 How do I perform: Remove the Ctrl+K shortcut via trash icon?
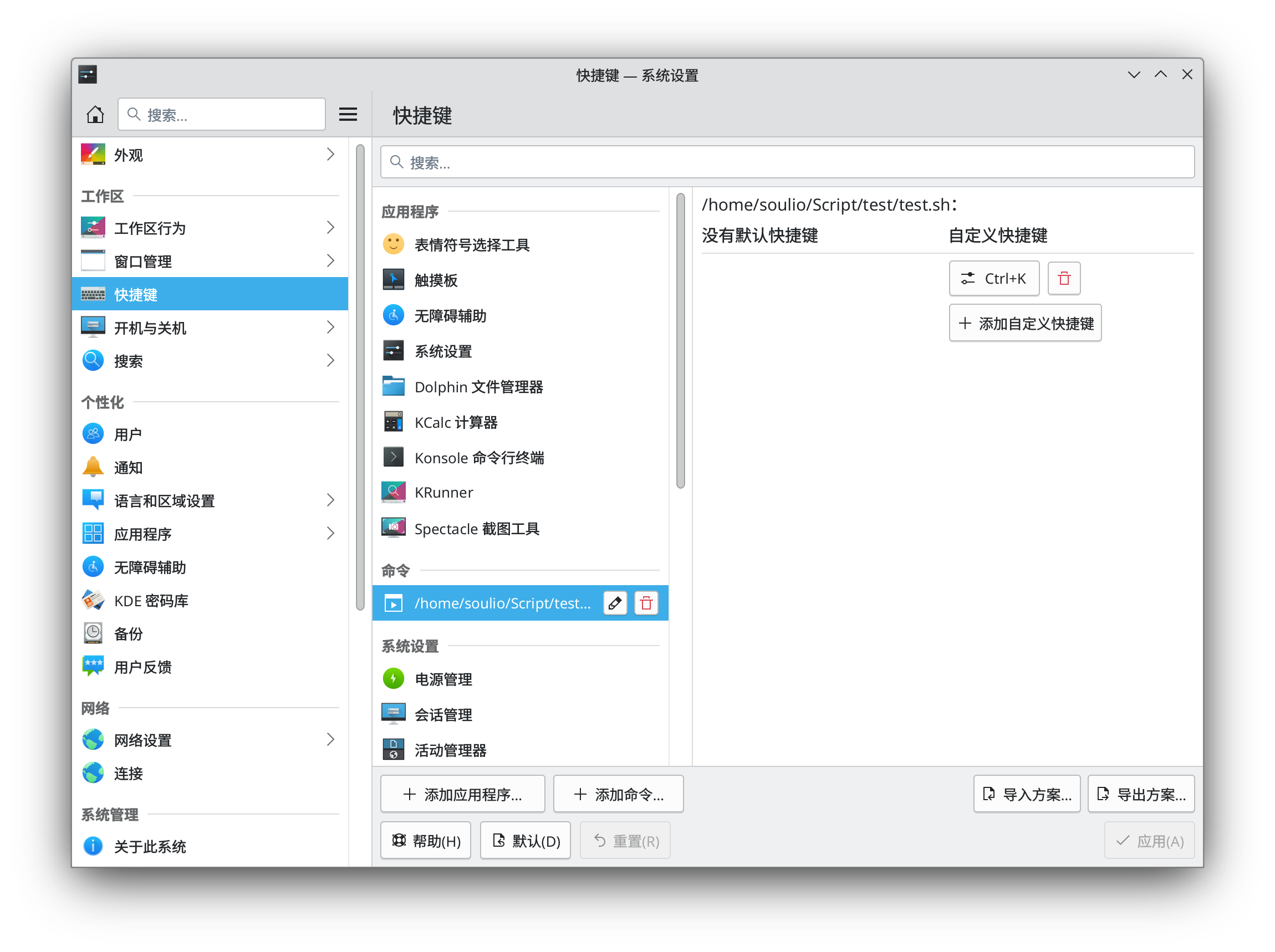(1063, 278)
